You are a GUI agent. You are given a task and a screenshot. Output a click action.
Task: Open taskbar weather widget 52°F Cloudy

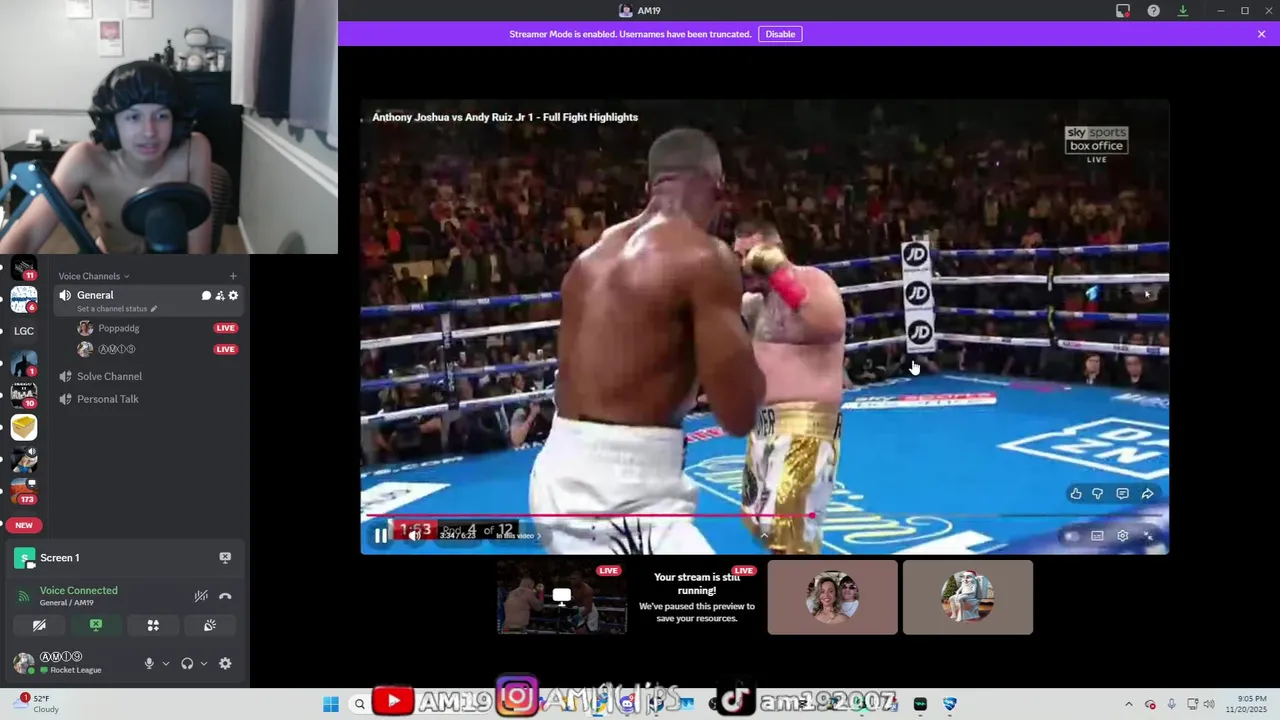click(x=38, y=704)
